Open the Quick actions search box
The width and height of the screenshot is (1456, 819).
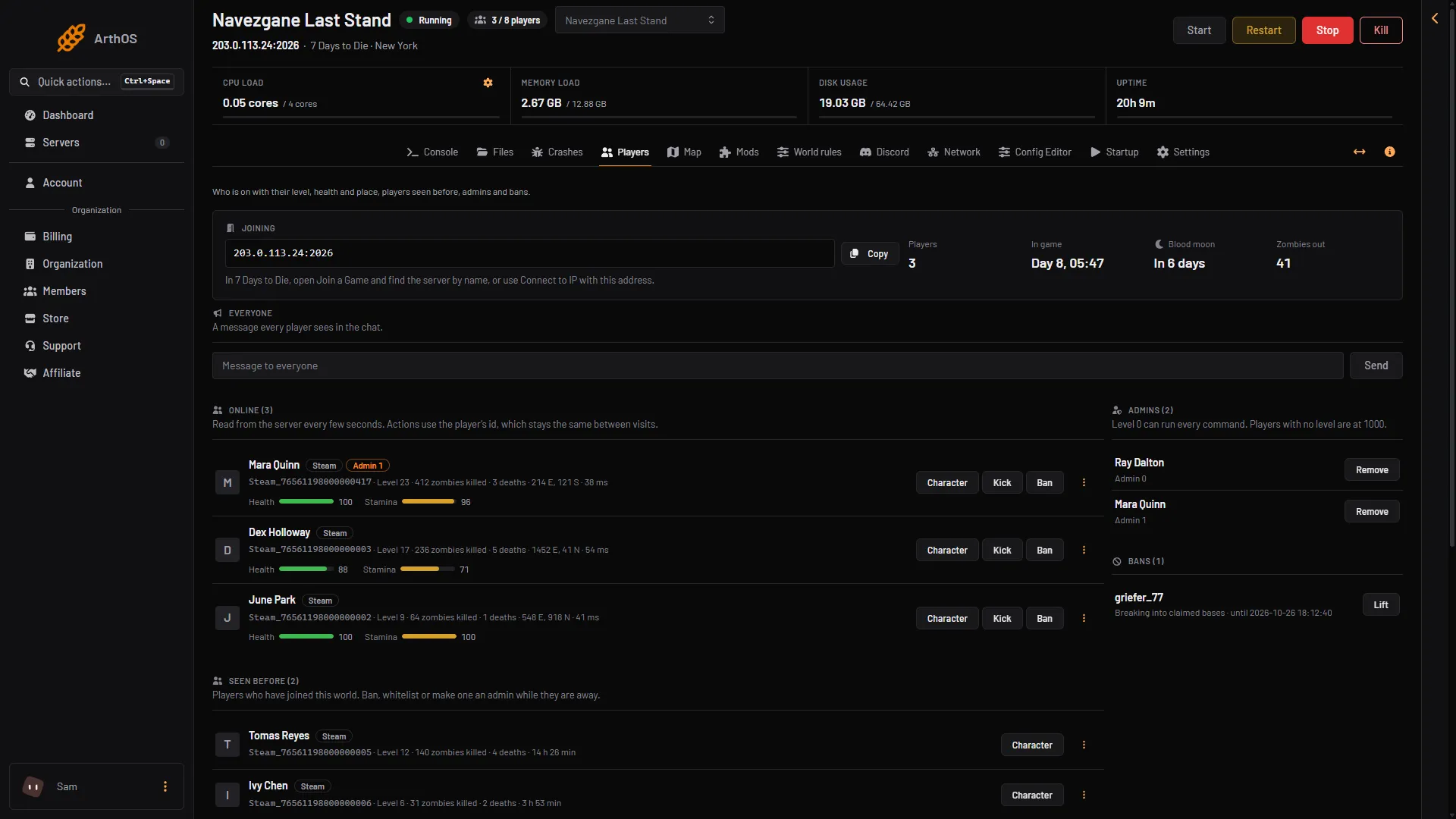(96, 82)
